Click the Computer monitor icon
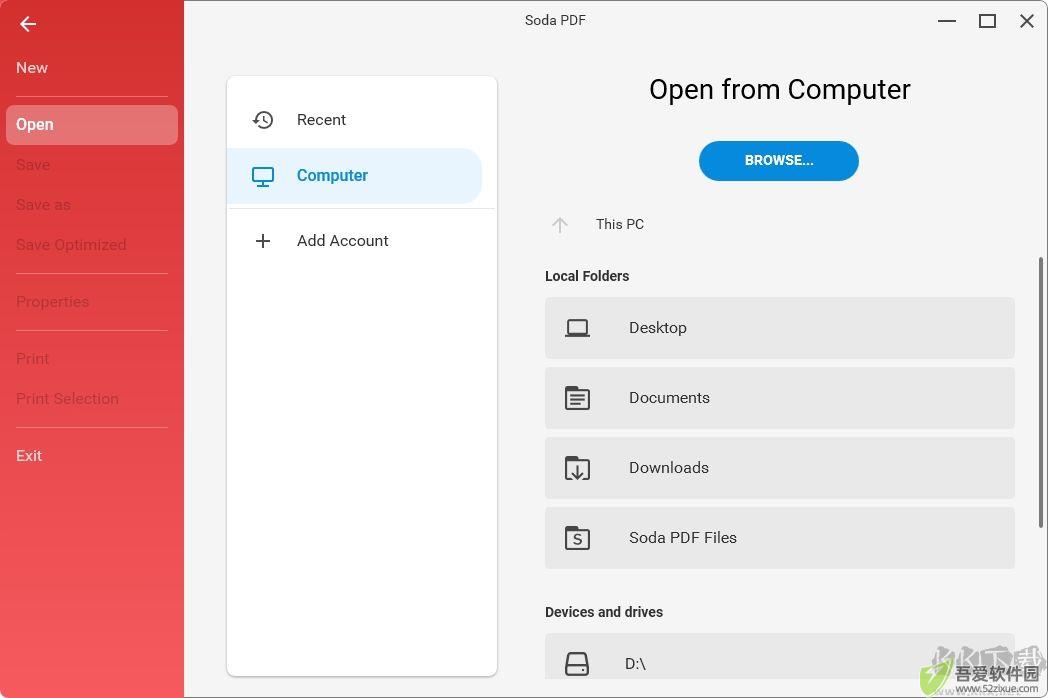Screen dimensions: 1048x698 [263, 177]
